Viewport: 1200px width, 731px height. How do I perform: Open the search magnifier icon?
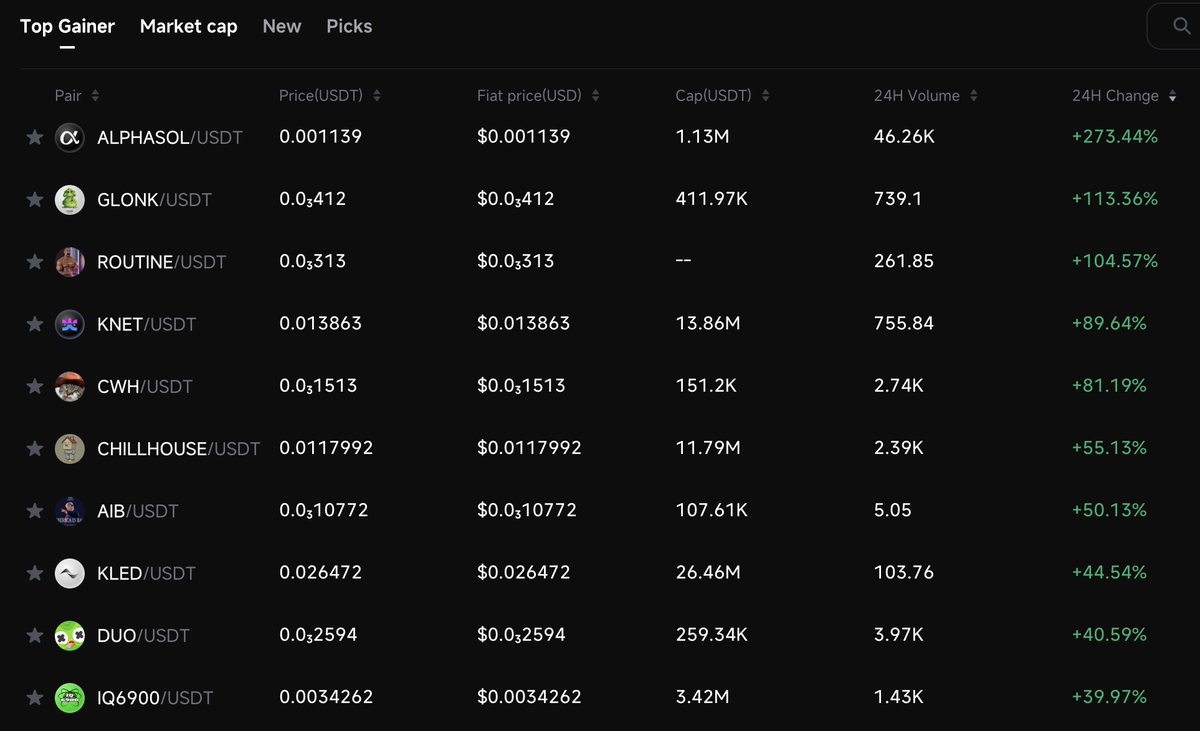coord(1182,27)
